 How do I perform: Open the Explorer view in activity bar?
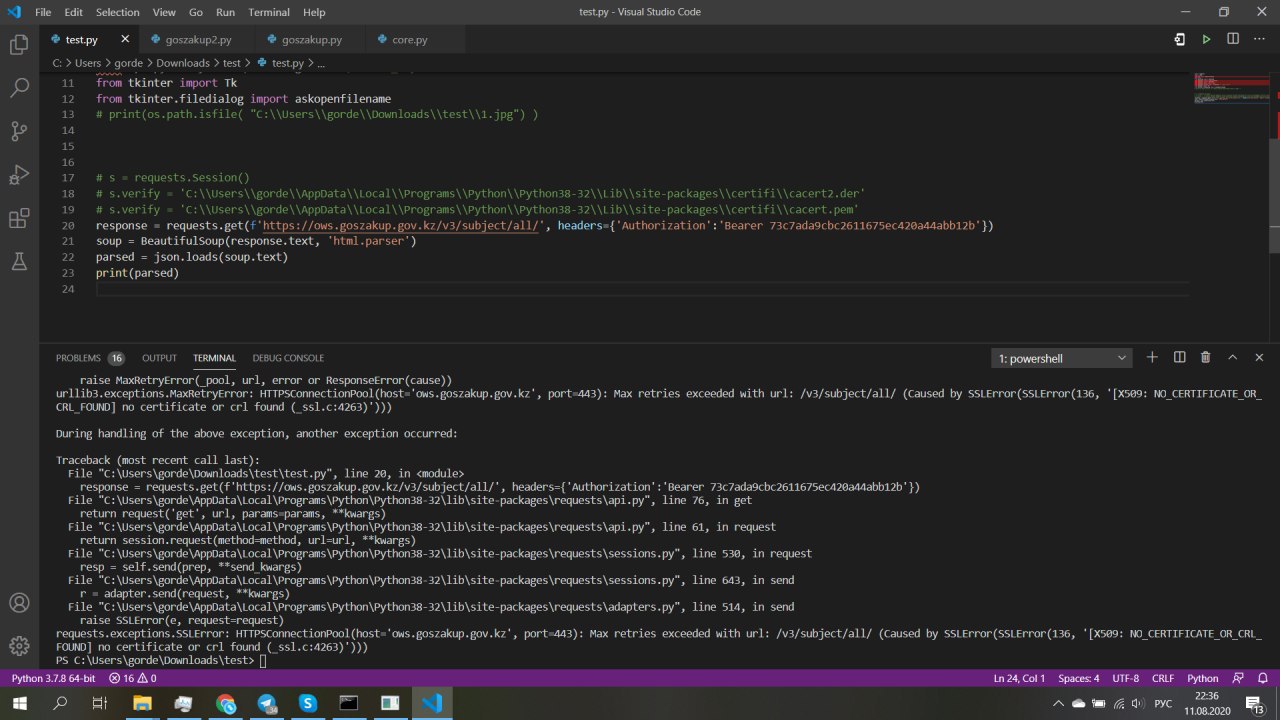coord(19,45)
